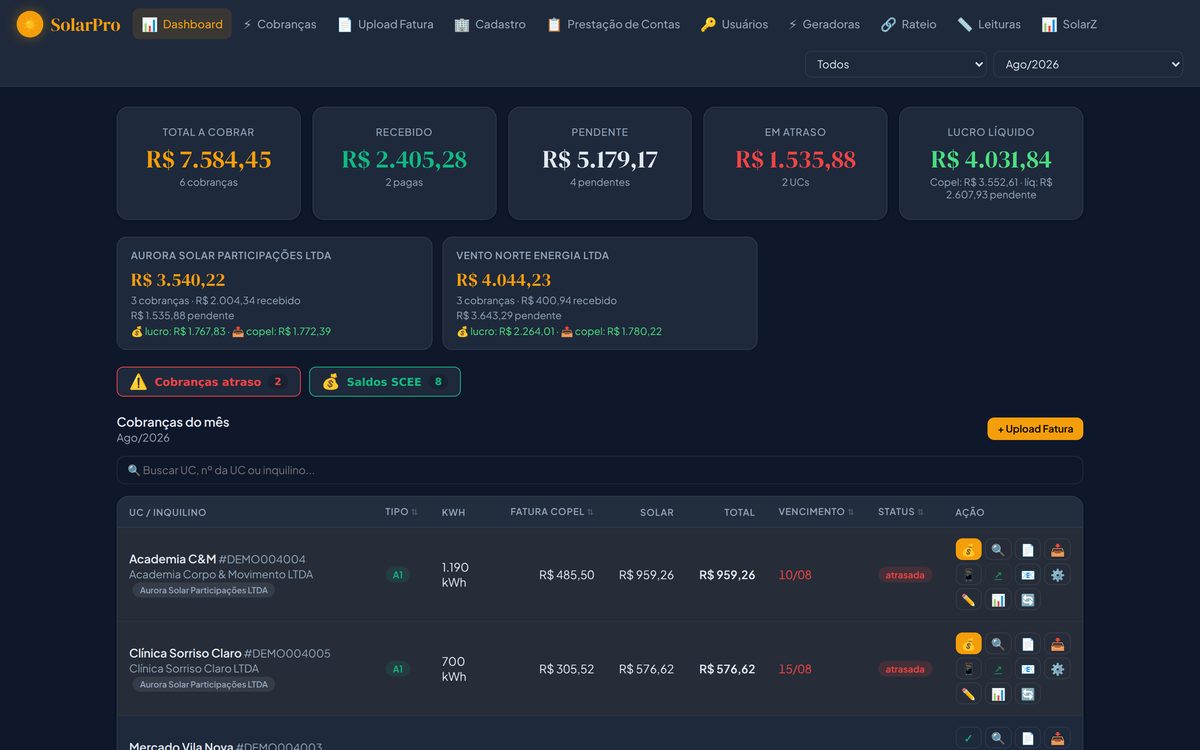Viewport: 1200px width, 750px height.
Task: Click outbox tray icon for Clínica Sorriso Claro
Action: pyautogui.click(x=1058, y=643)
